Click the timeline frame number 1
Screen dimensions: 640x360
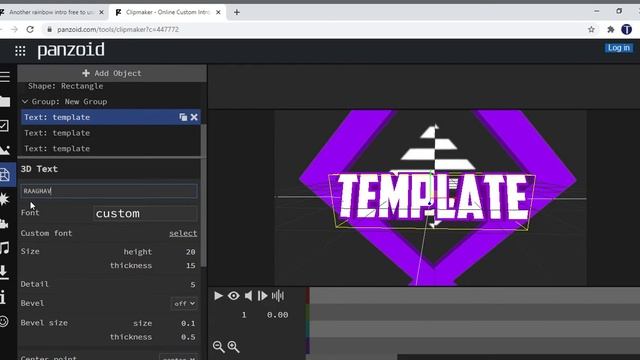pyautogui.click(x=244, y=315)
